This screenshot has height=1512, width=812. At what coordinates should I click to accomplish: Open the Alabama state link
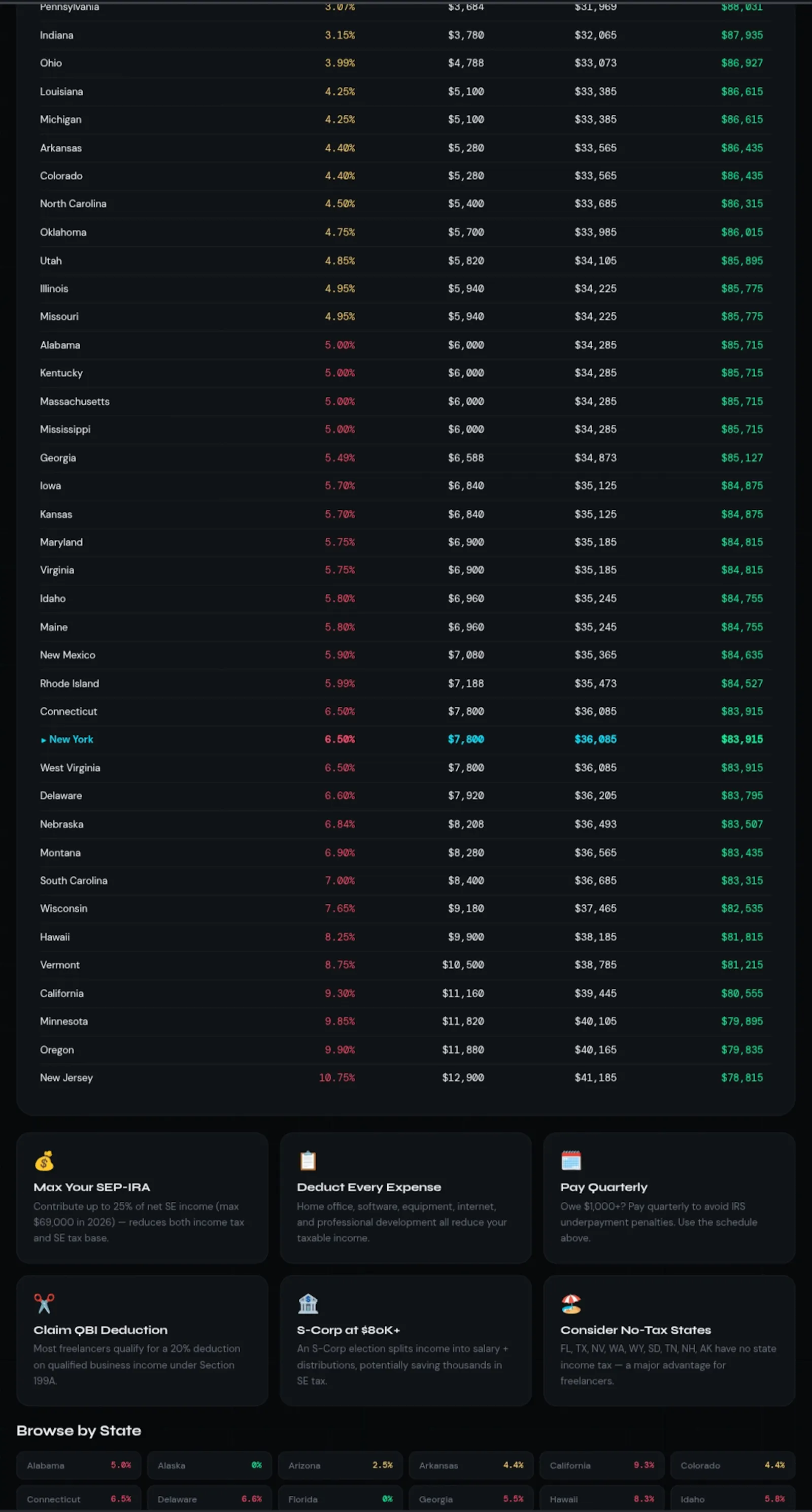point(79,1465)
